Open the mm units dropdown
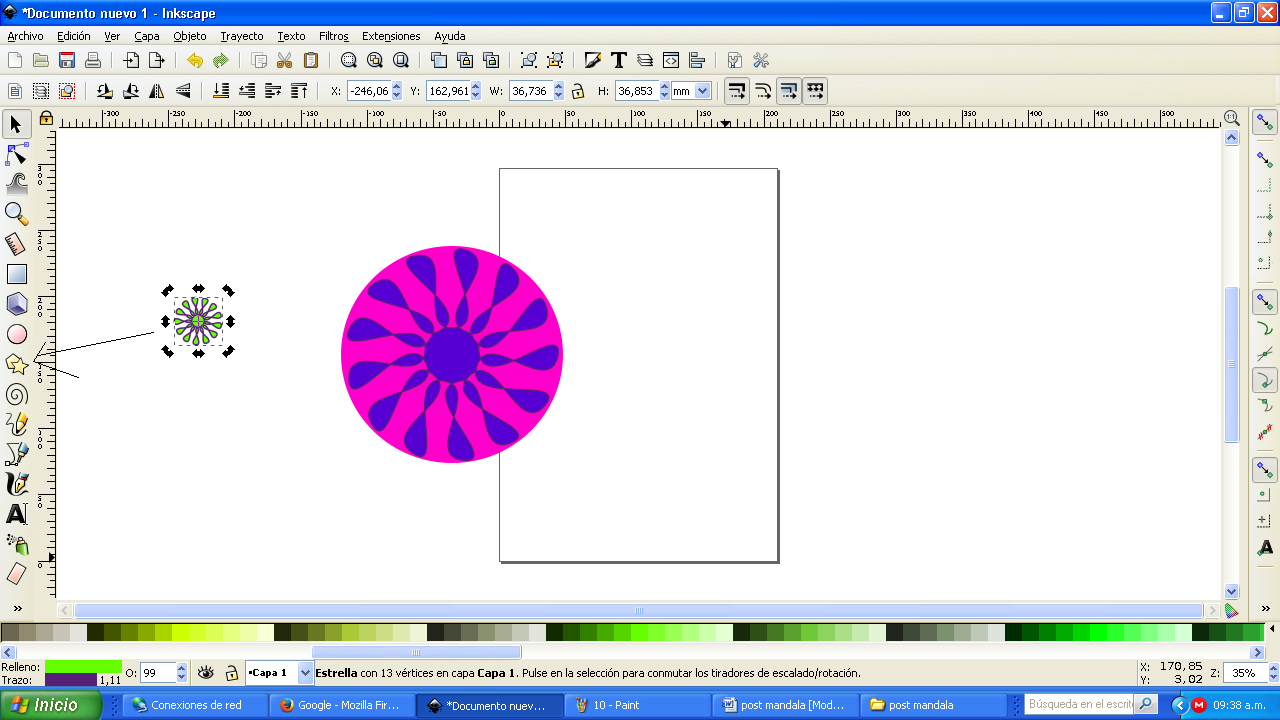Viewport: 1280px width, 720px height. click(x=702, y=91)
